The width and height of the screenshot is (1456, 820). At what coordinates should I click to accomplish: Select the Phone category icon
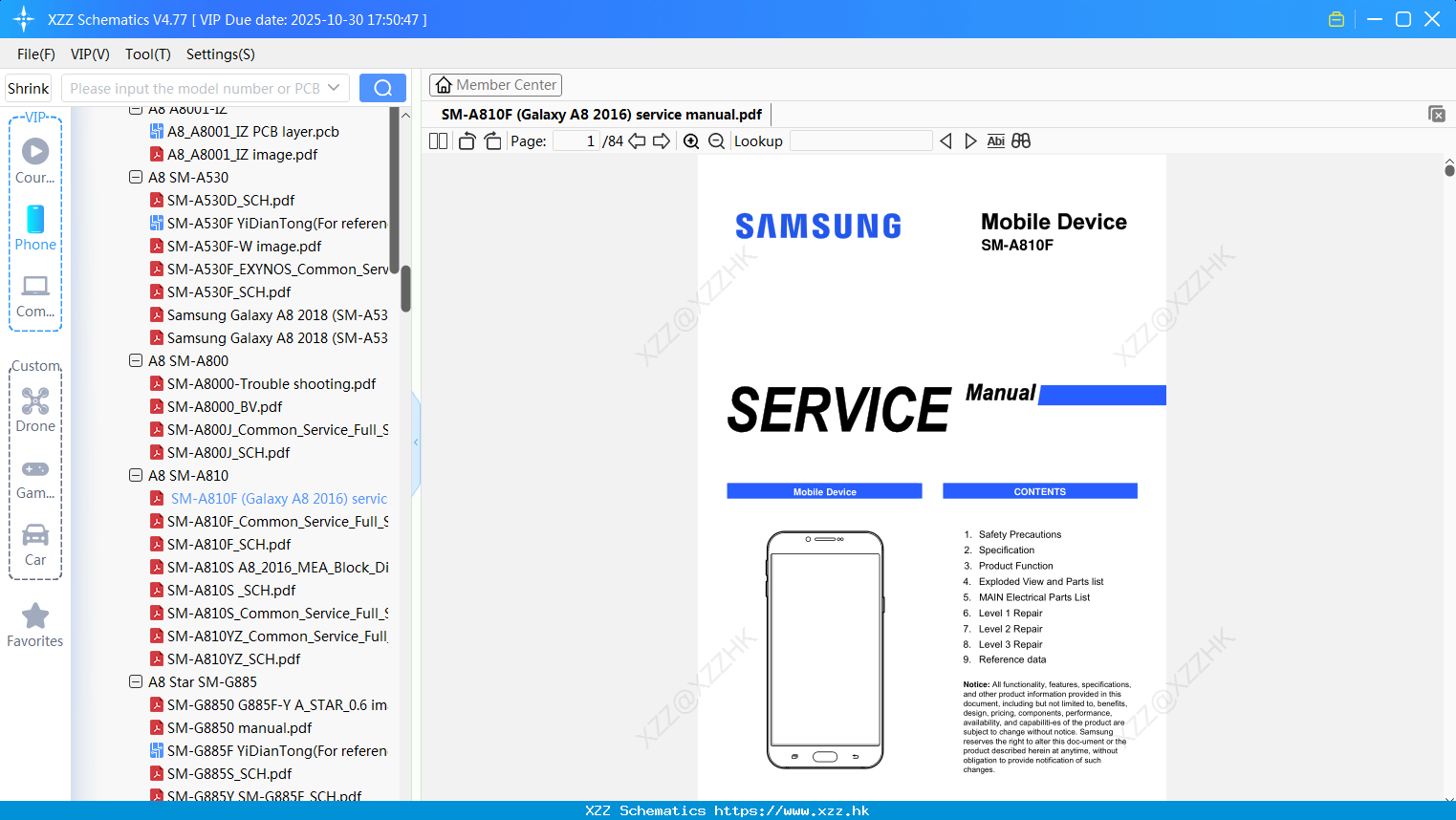pos(35,227)
